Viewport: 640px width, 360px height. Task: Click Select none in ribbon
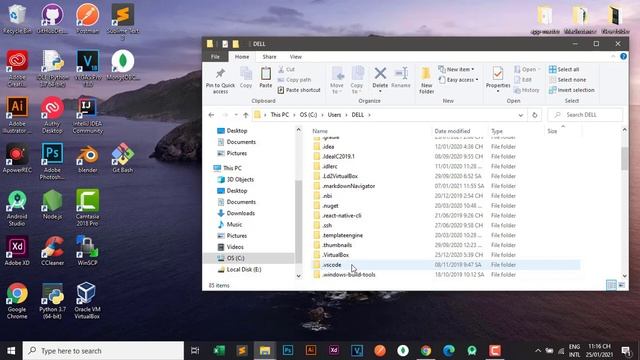pyautogui.click(x=567, y=80)
